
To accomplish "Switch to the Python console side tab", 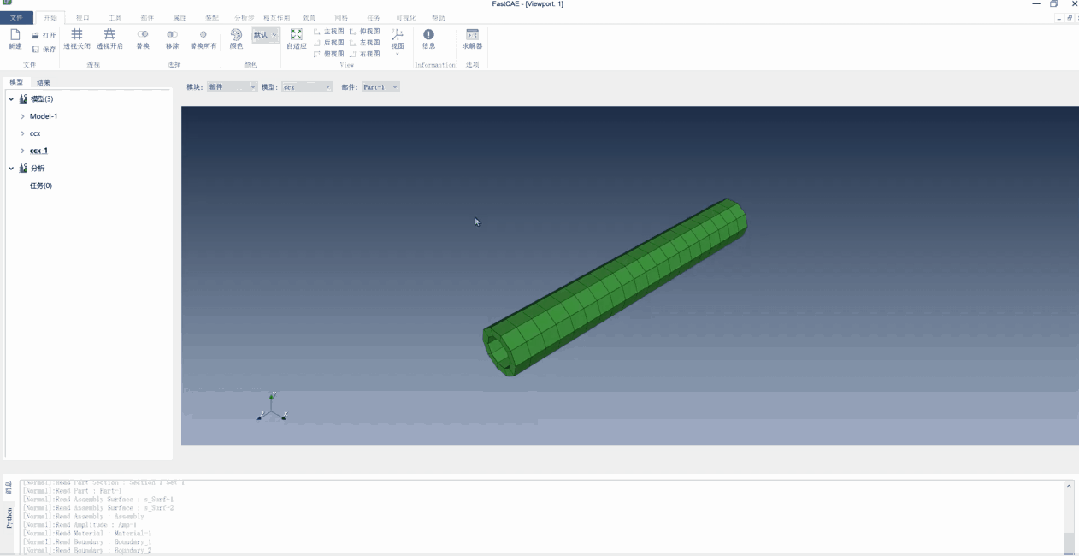I will (x=10, y=517).
